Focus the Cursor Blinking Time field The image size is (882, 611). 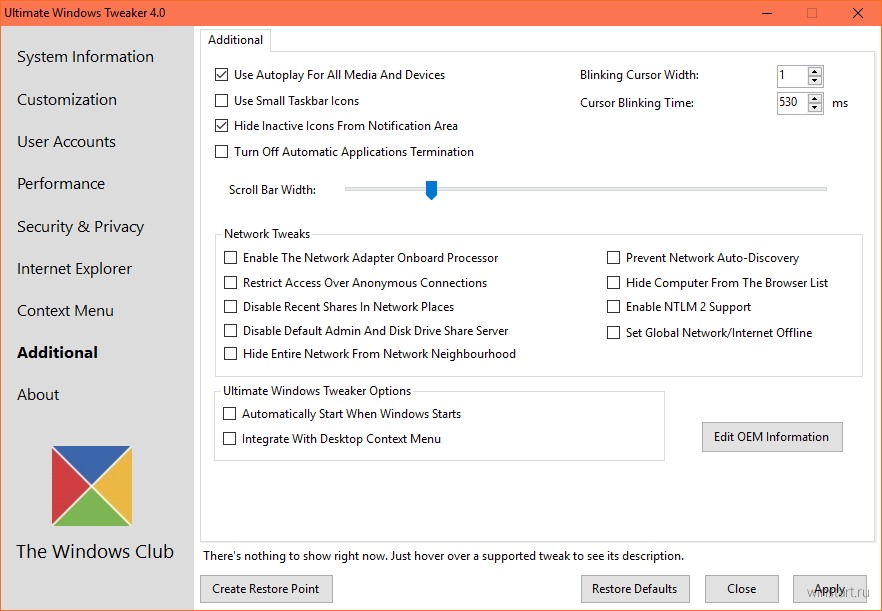point(793,103)
